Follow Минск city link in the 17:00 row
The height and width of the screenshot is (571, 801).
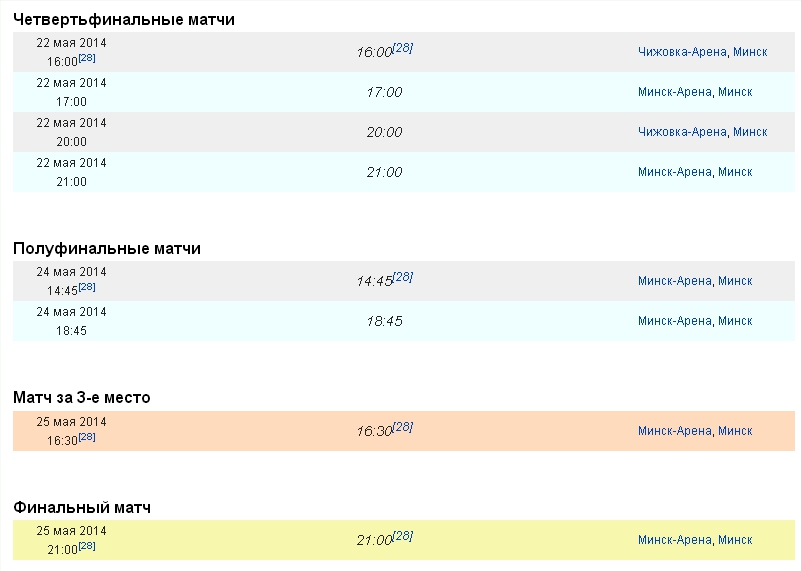(735, 92)
